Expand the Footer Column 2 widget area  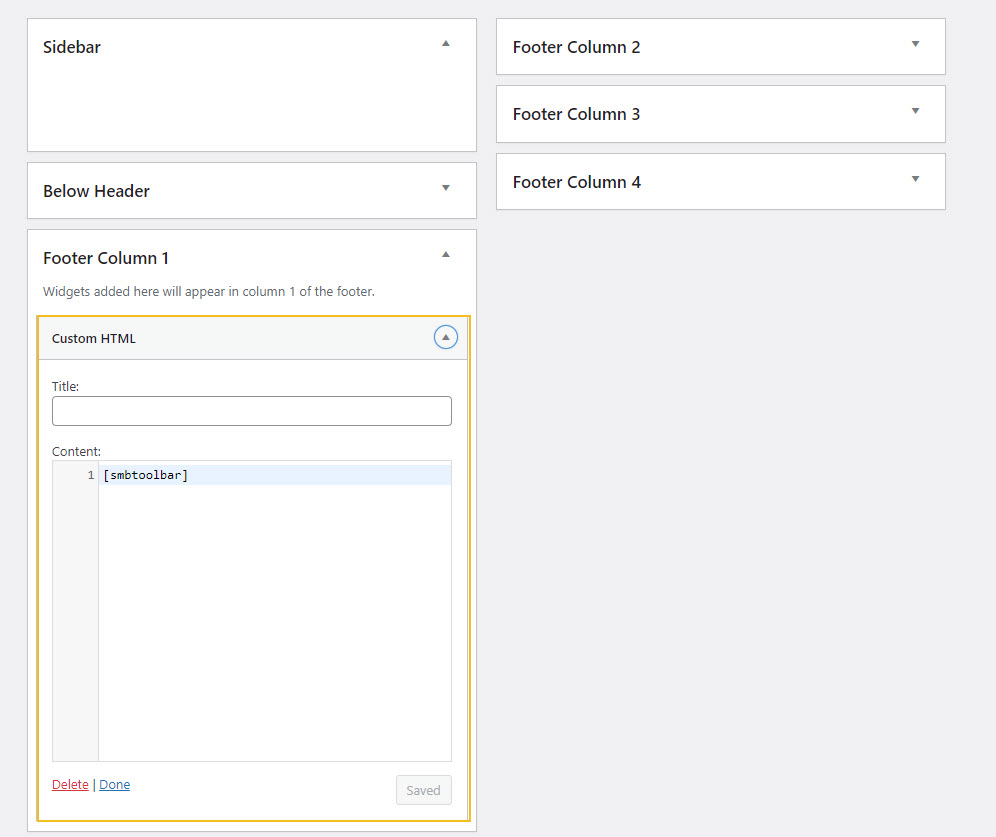coord(914,44)
